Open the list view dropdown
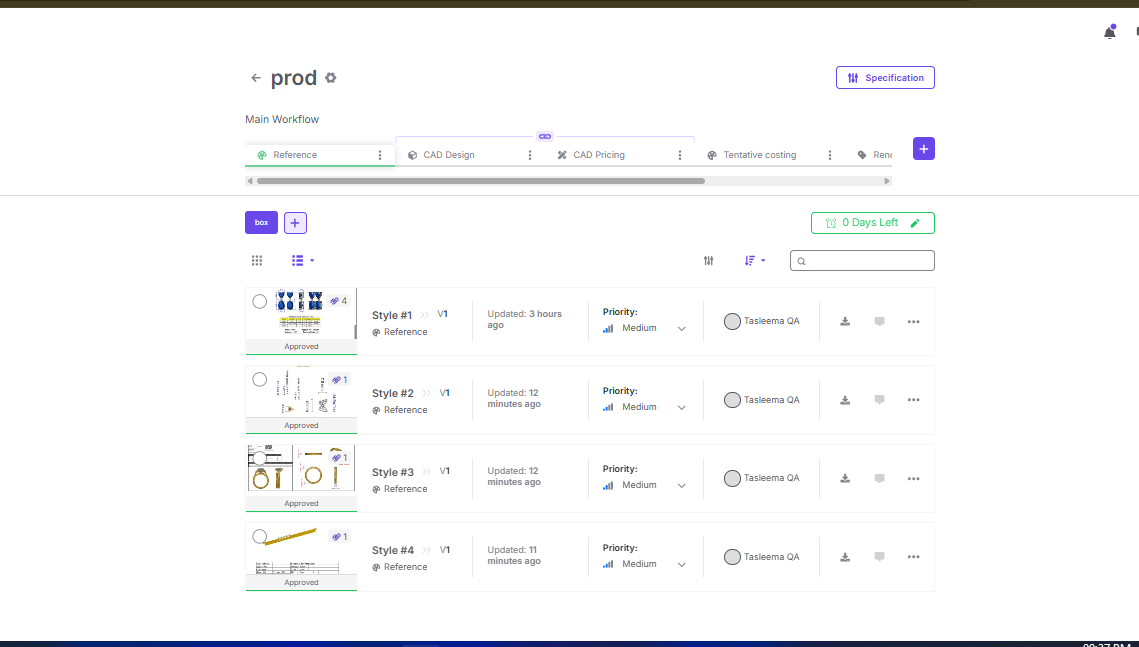1139x647 pixels. pos(303,261)
